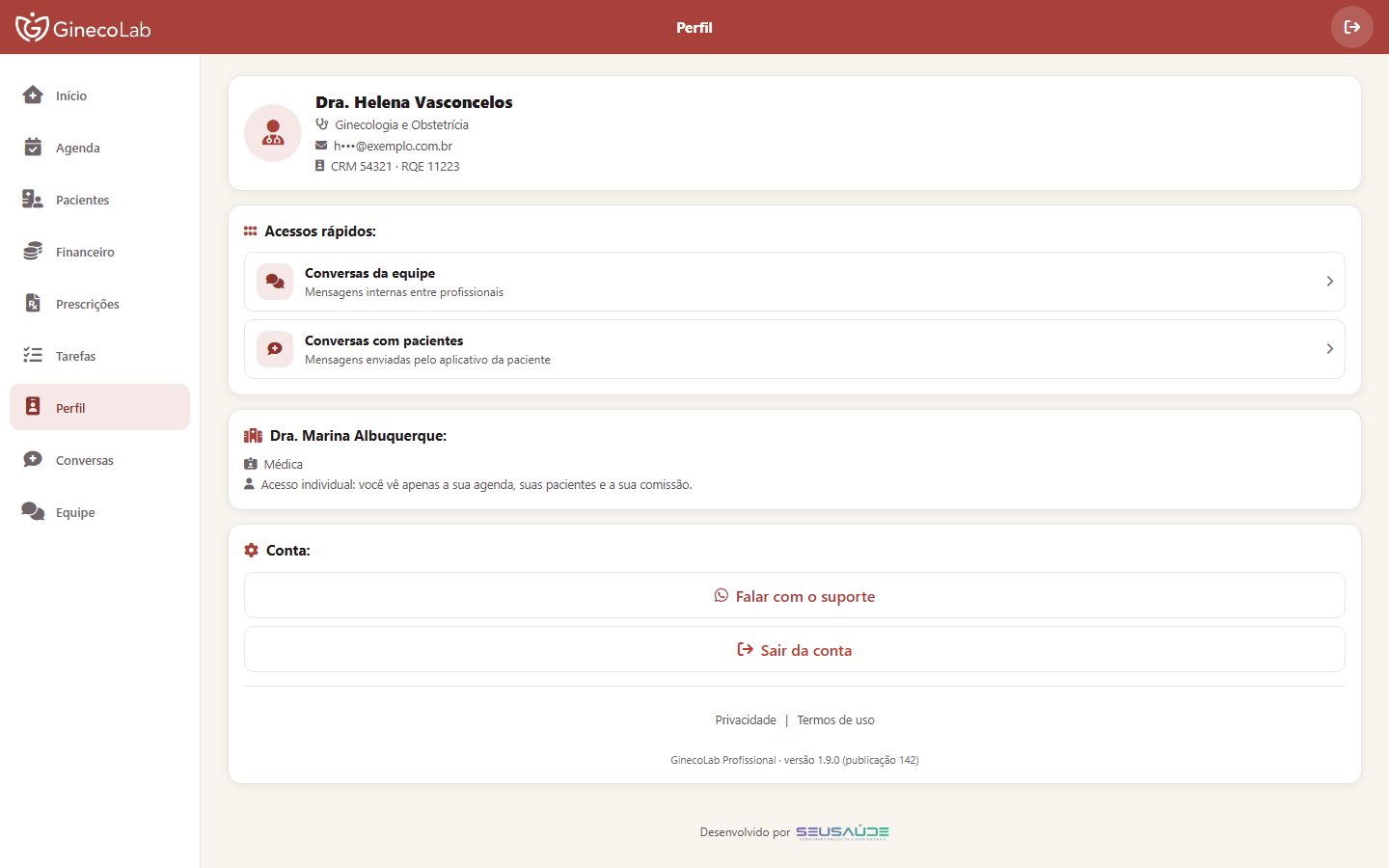The width and height of the screenshot is (1389, 868).
Task: Click the doctor avatar icon
Action: (x=273, y=133)
